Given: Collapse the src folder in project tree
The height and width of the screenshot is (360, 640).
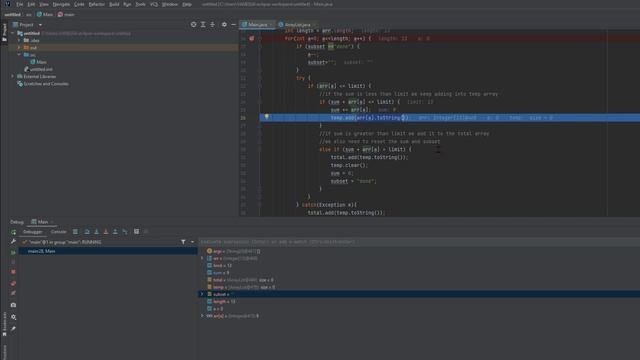Looking at the screenshot, I should 19,55.
